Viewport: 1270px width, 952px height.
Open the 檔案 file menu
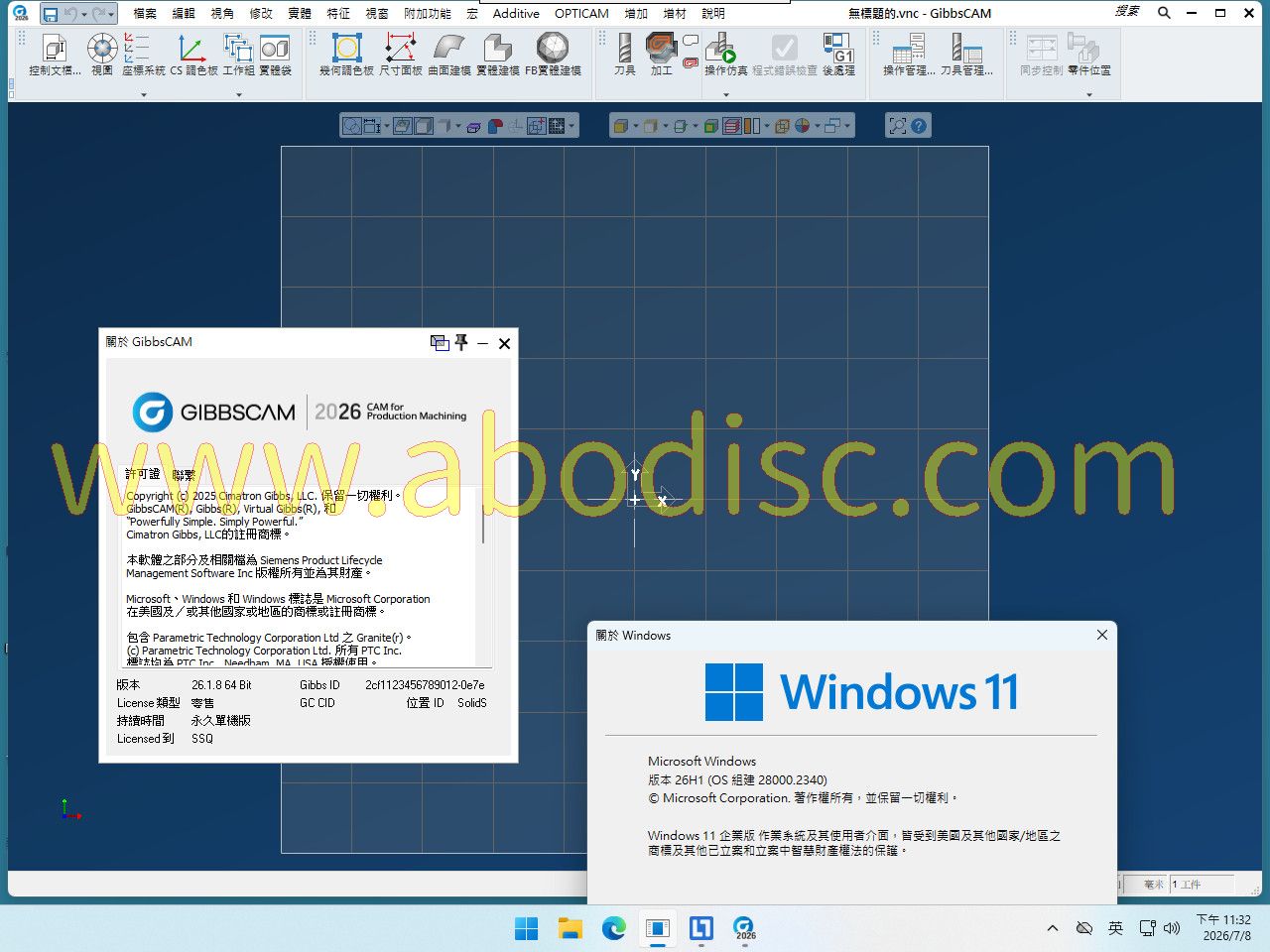pos(145,14)
